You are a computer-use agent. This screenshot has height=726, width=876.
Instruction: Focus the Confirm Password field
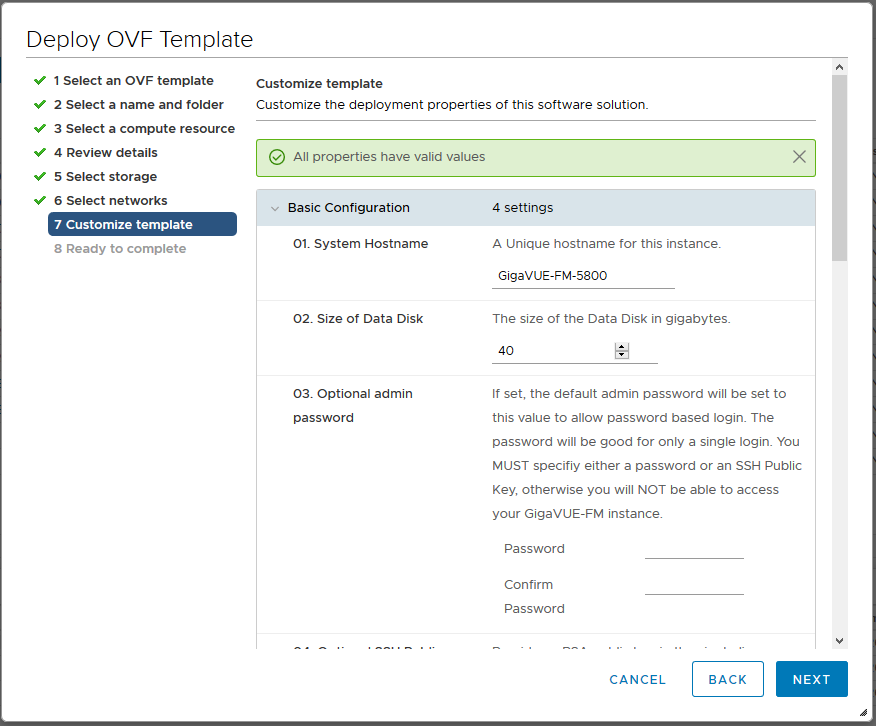(x=694, y=585)
